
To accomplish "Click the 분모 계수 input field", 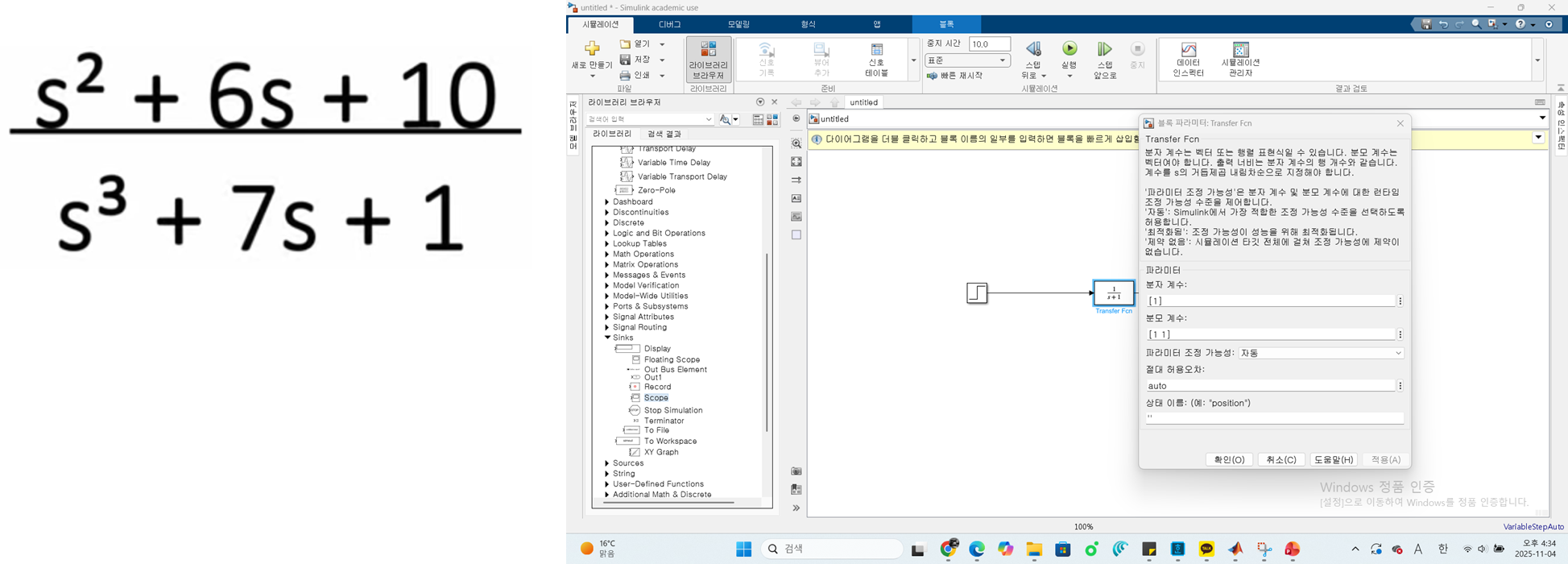I will (x=1270, y=334).
